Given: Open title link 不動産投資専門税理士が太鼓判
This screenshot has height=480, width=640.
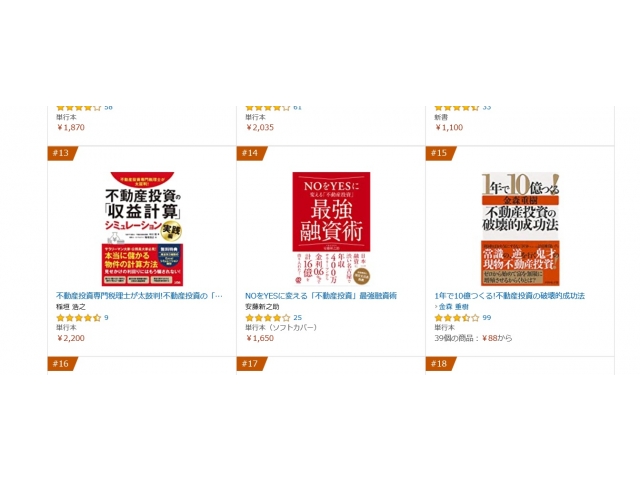Looking at the screenshot, I should (x=139, y=296).
